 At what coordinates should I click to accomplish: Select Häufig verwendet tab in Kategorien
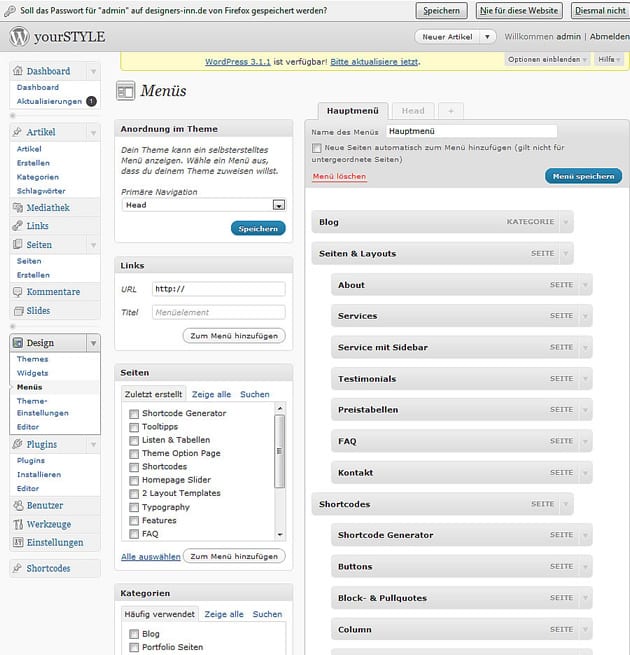160,614
